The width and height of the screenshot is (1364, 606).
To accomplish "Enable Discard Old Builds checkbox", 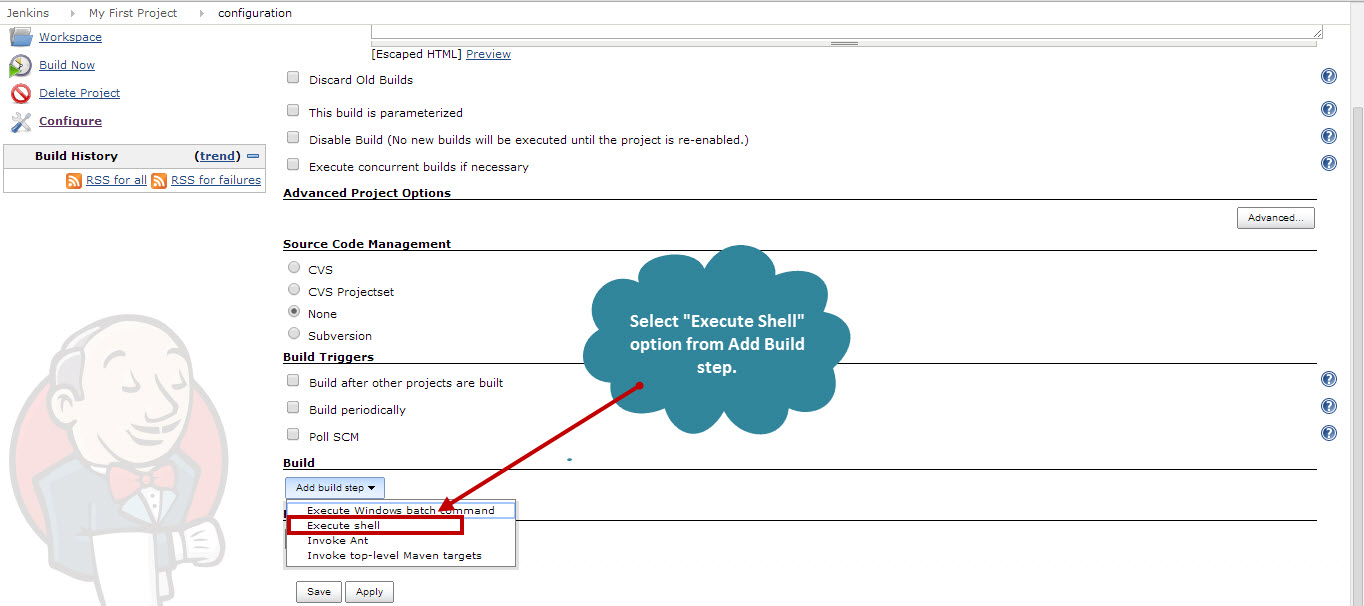I will point(293,77).
